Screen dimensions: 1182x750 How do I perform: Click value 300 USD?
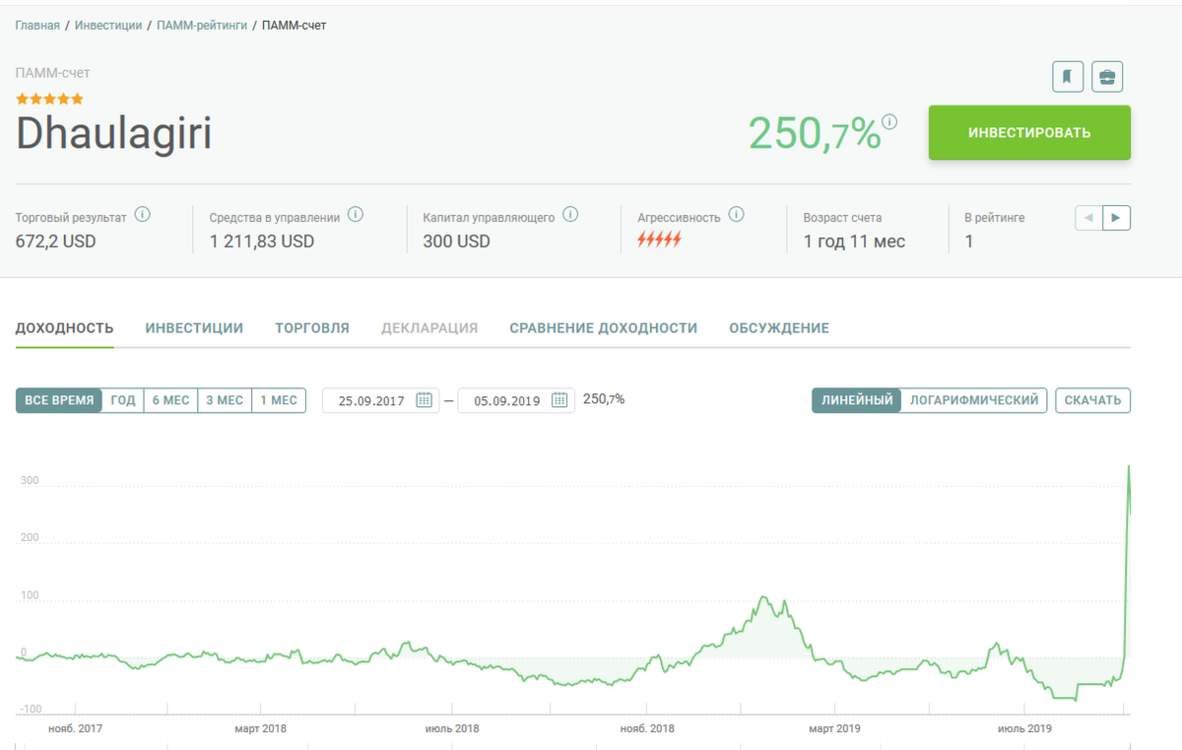click(456, 241)
